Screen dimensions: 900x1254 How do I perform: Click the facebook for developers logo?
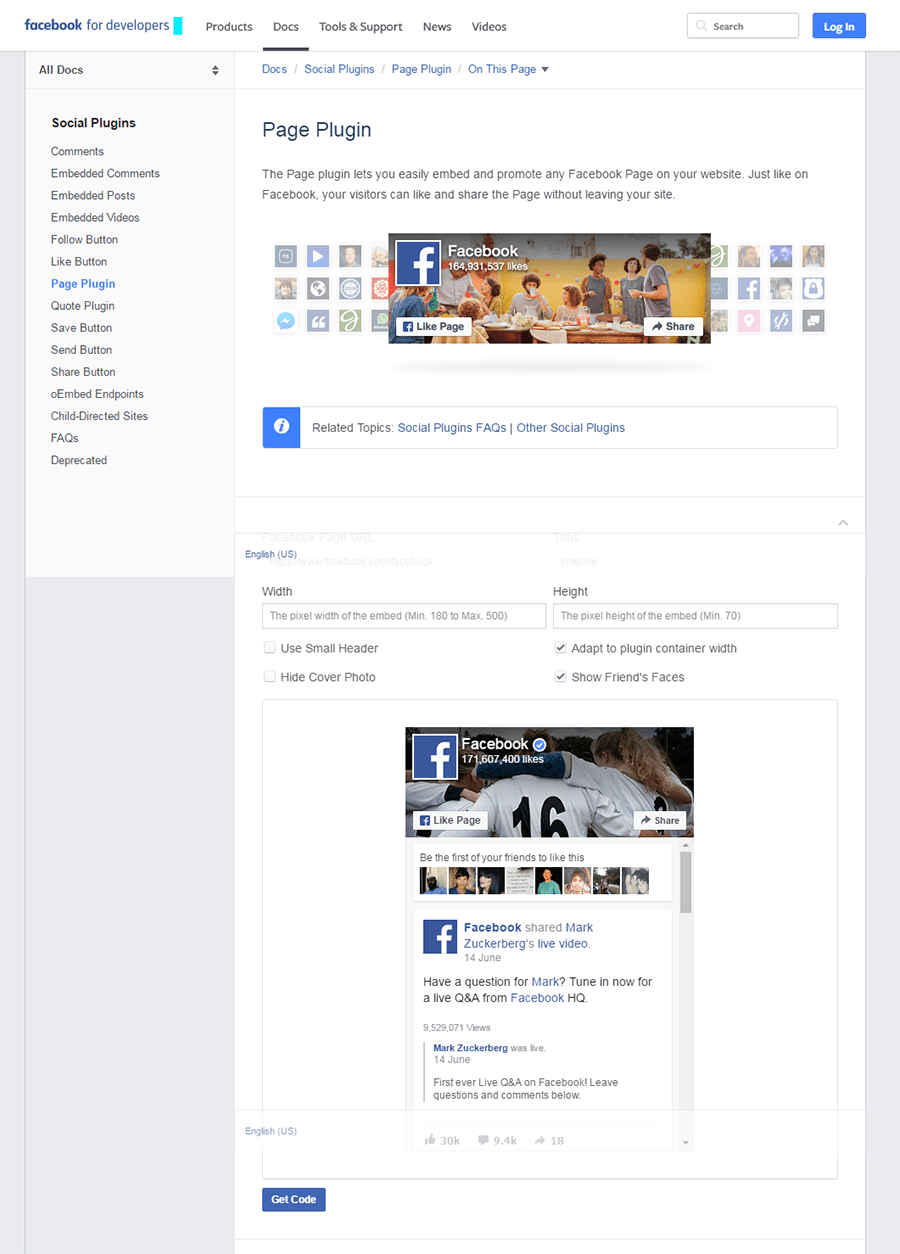pos(95,25)
